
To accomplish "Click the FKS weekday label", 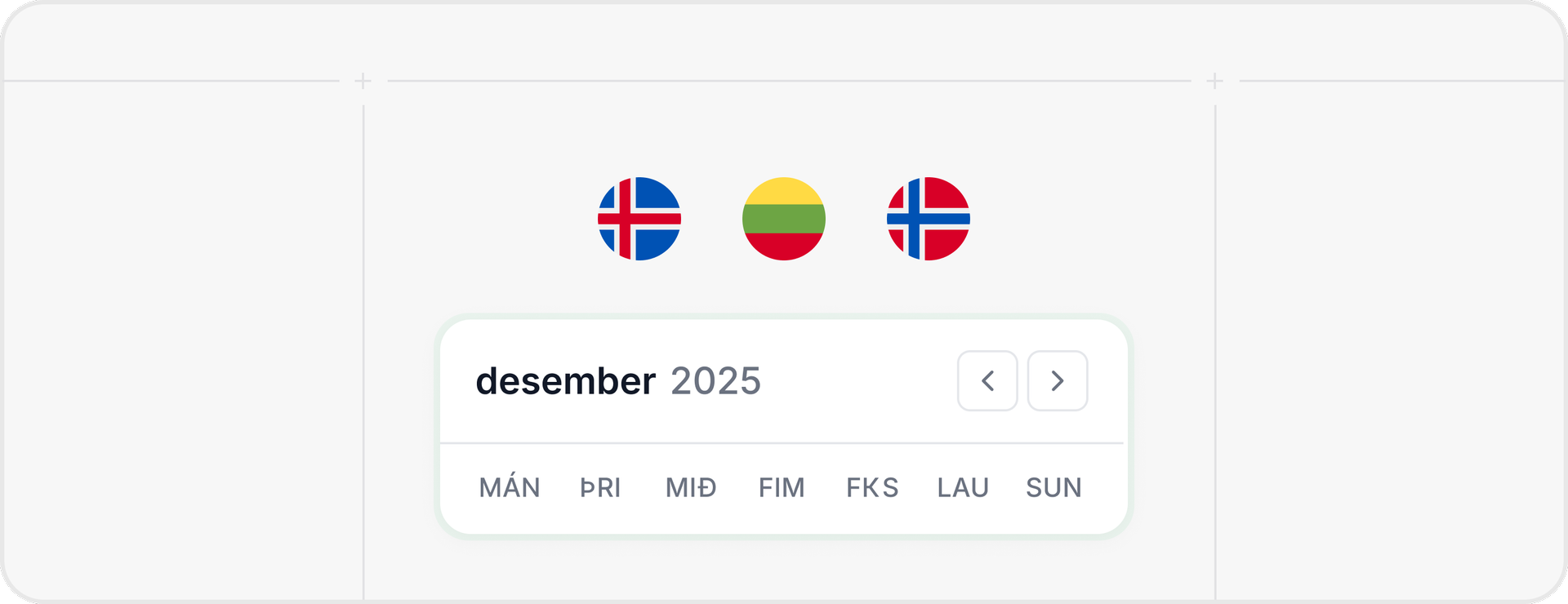I will point(871,487).
